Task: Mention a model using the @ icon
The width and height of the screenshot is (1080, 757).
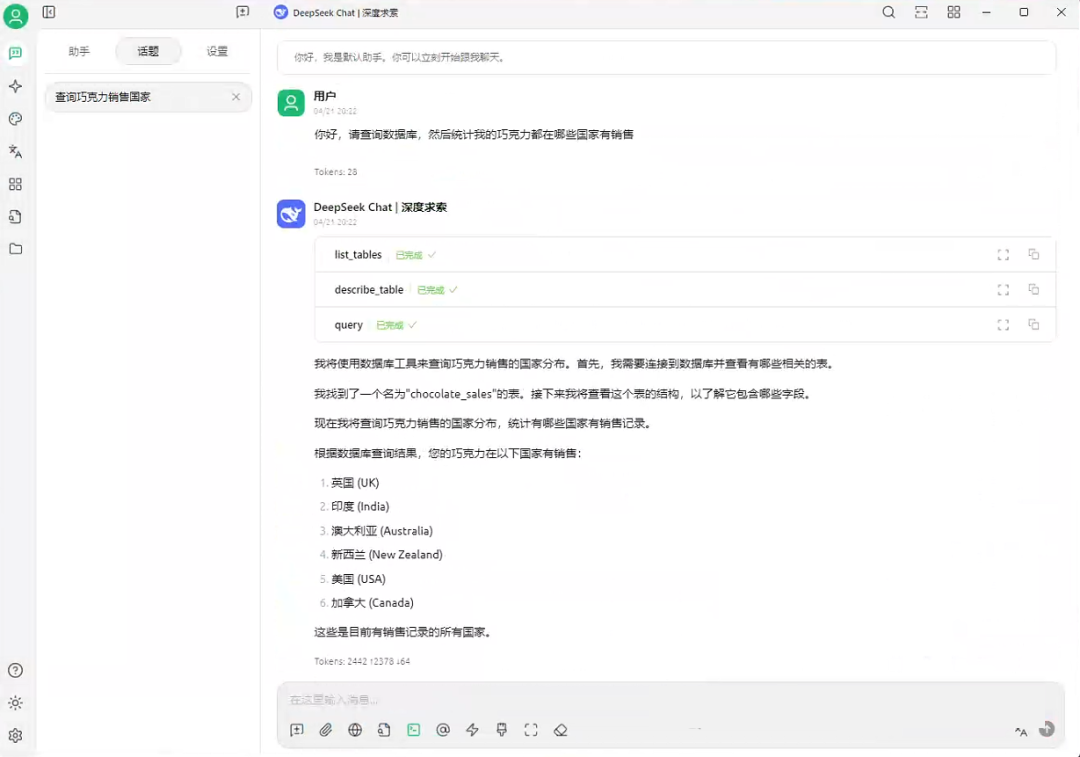Action: pyautogui.click(x=443, y=730)
